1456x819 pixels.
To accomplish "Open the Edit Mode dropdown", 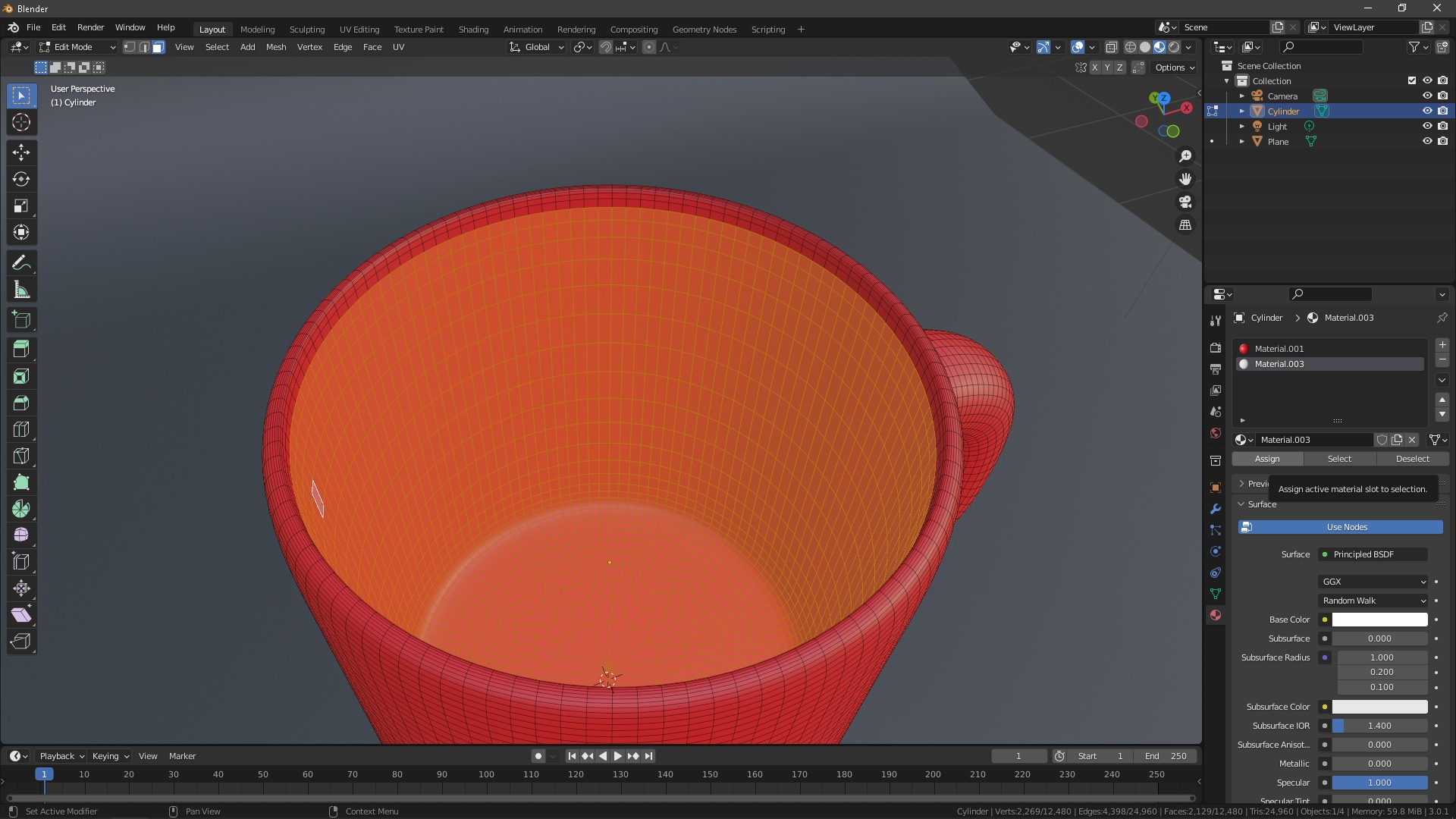I will click(77, 47).
